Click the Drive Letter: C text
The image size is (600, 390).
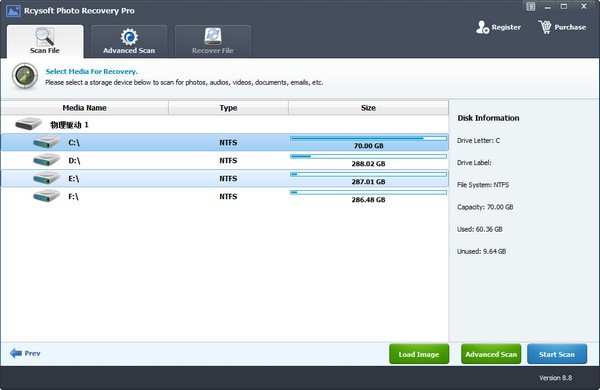tap(478, 140)
